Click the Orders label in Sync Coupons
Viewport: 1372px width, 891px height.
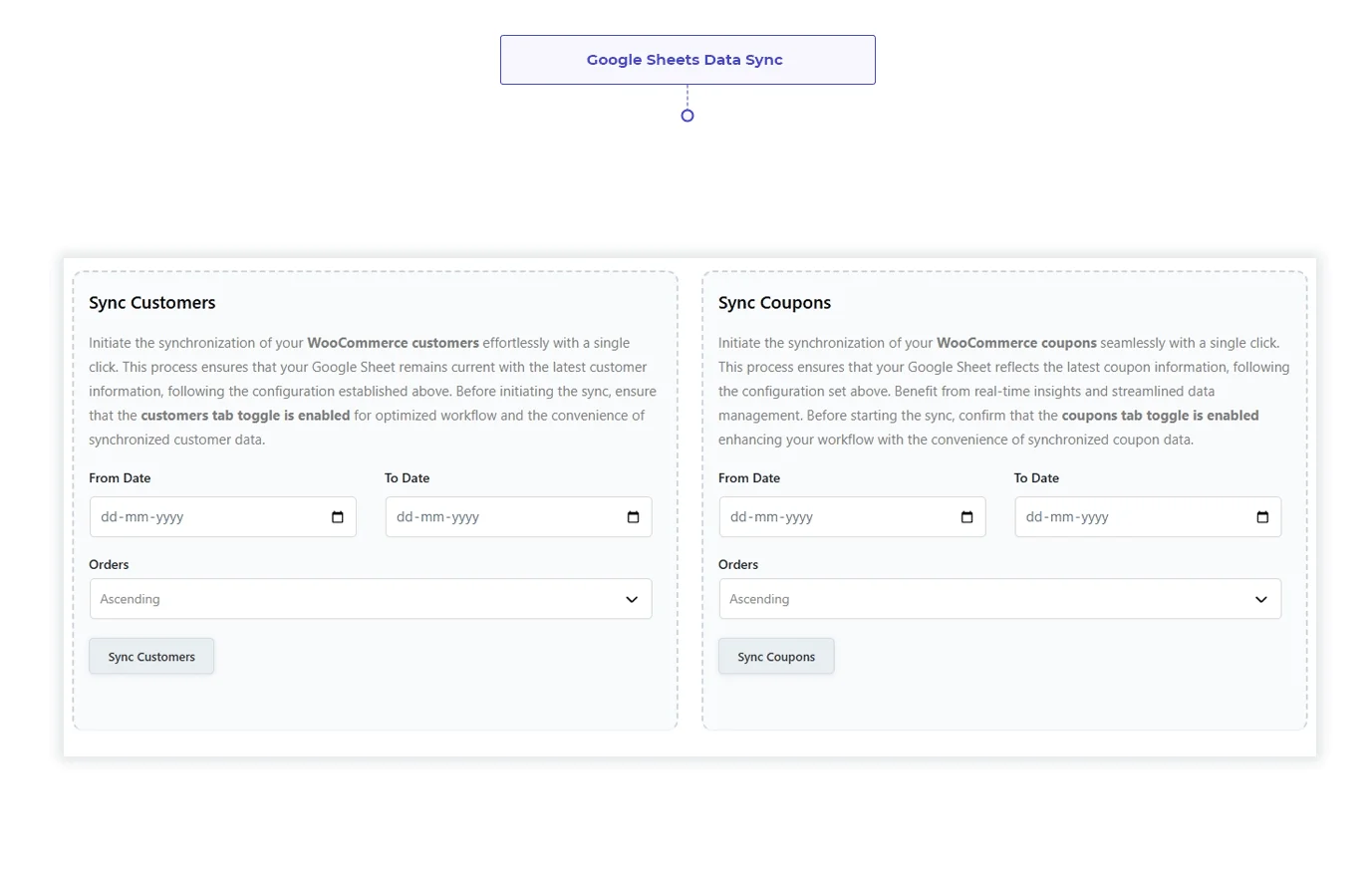pyautogui.click(x=738, y=565)
